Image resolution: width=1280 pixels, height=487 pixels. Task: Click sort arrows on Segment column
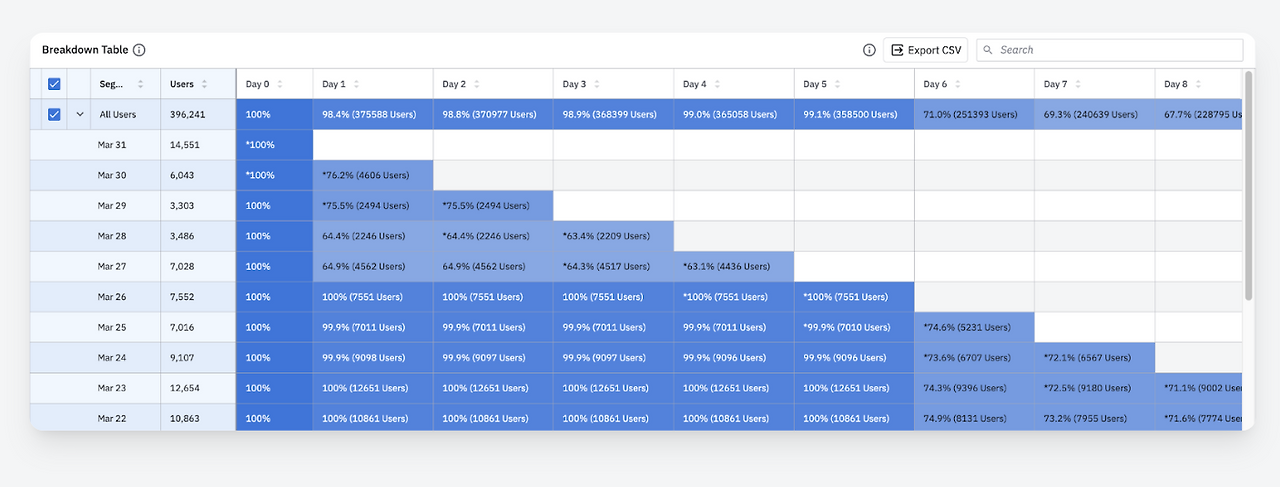(141, 85)
